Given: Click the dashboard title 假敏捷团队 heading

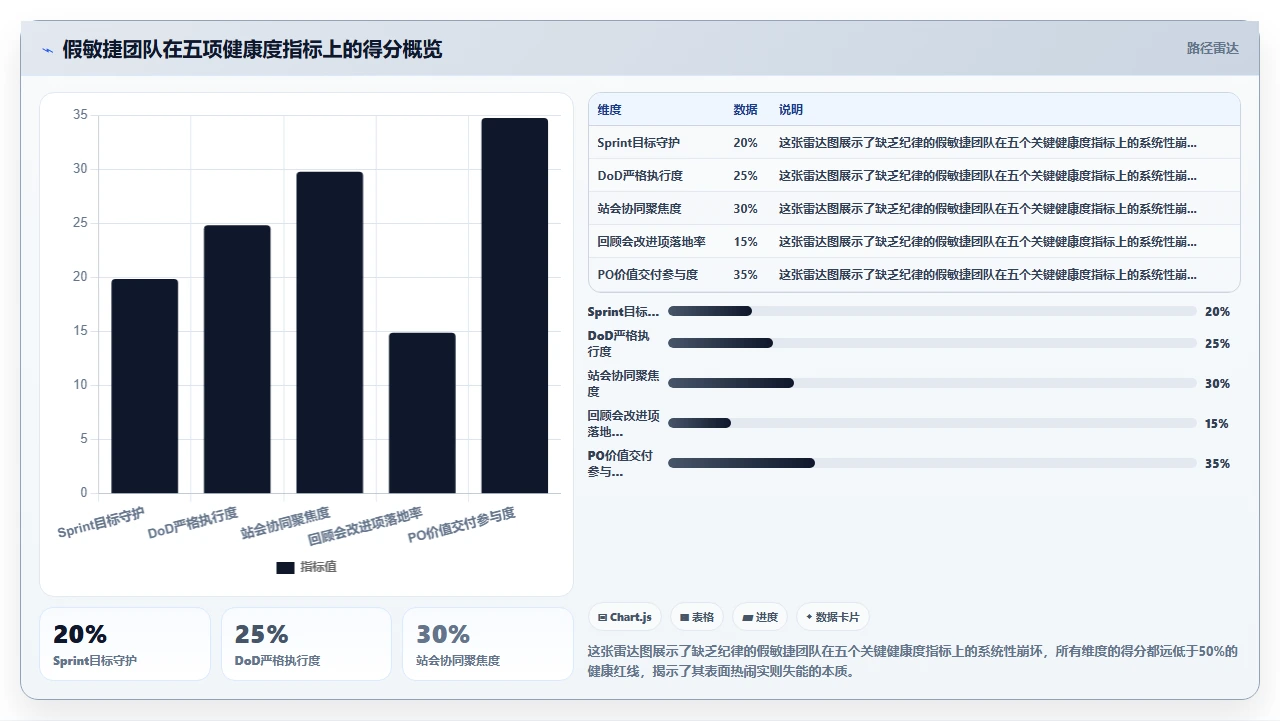Looking at the screenshot, I should pyautogui.click(x=252, y=49).
